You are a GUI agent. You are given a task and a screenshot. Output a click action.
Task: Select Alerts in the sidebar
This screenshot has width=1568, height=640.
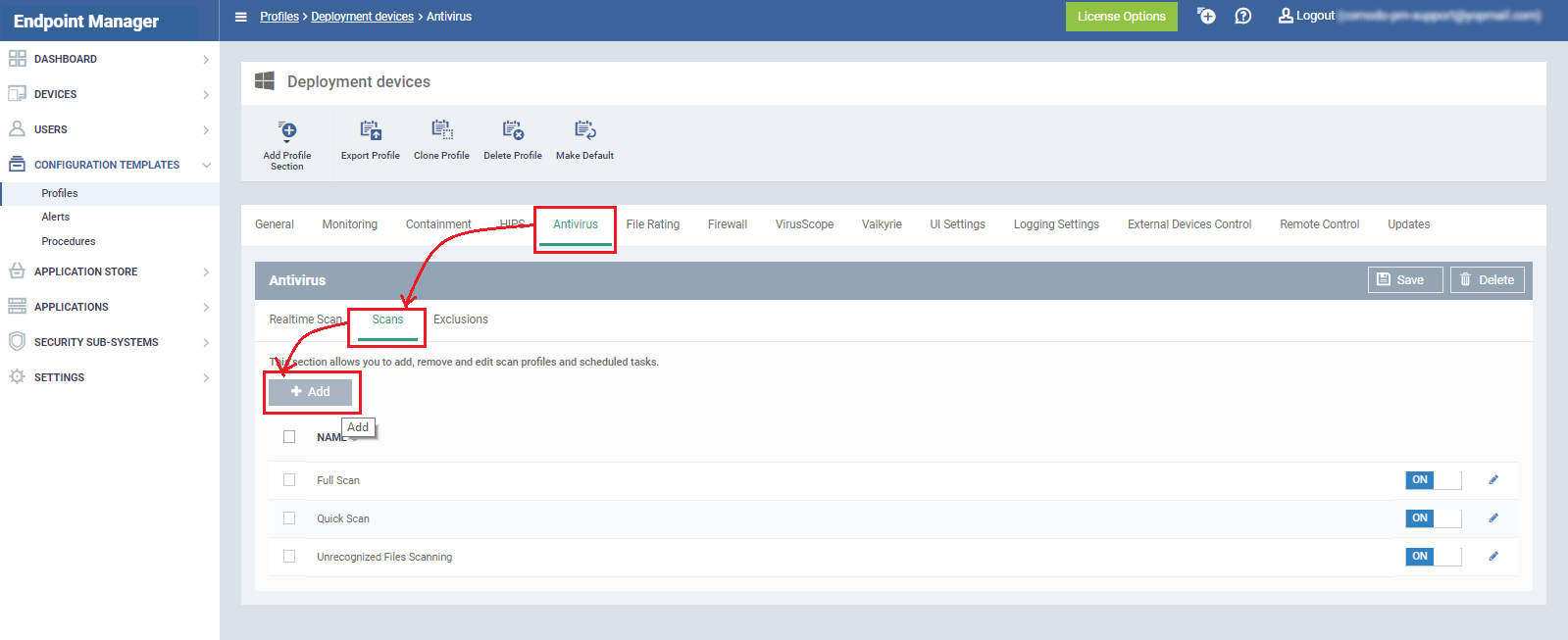(56, 218)
